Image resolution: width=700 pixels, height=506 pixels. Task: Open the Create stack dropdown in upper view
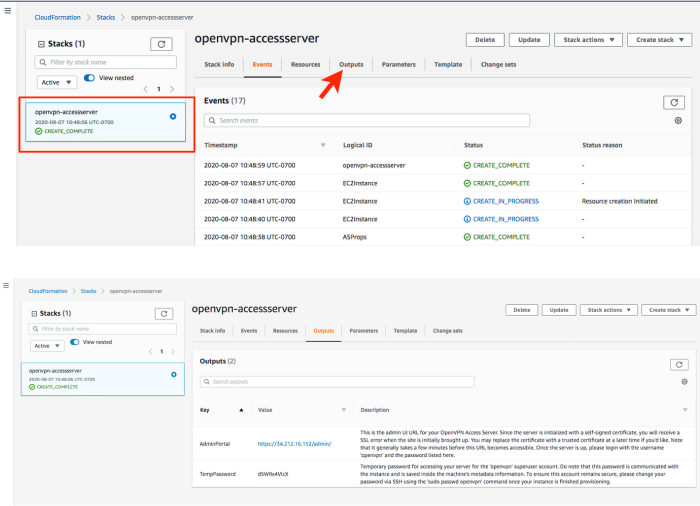pyautogui.click(x=659, y=40)
